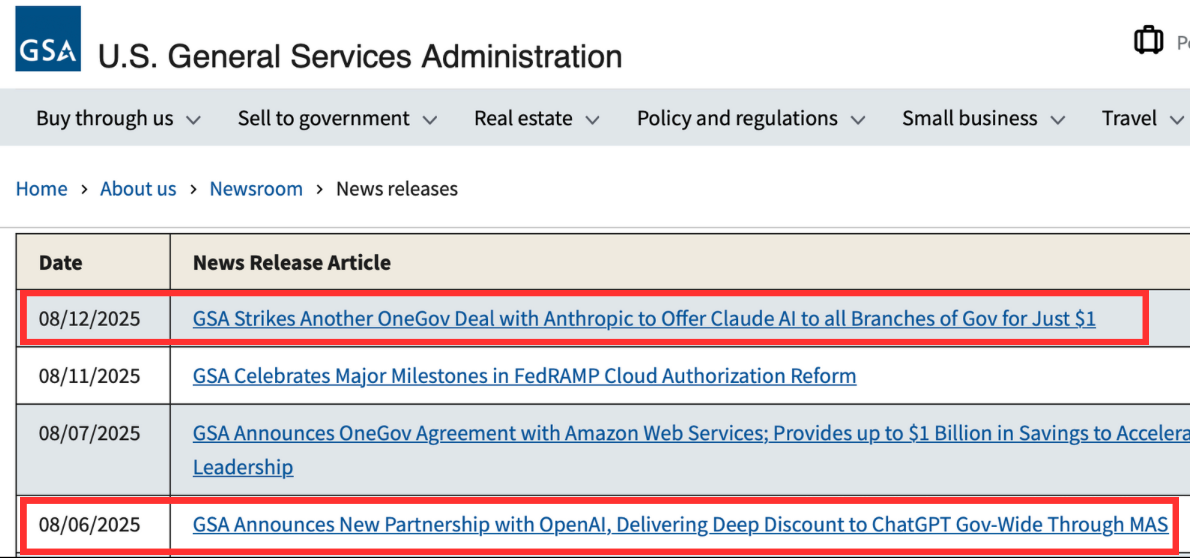Click chevron next to Real estate
The width and height of the screenshot is (1190, 558).
(x=592, y=120)
